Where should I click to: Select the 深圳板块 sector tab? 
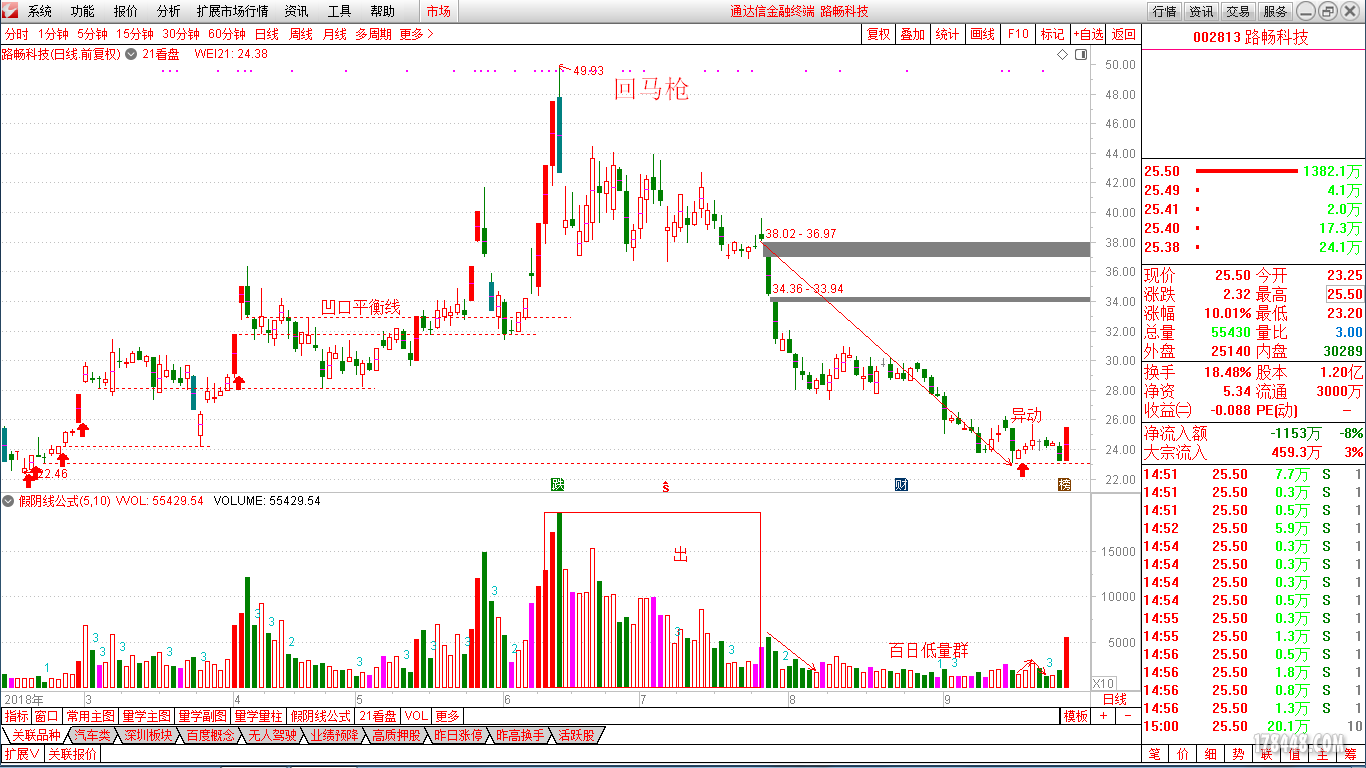pyautogui.click(x=148, y=735)
